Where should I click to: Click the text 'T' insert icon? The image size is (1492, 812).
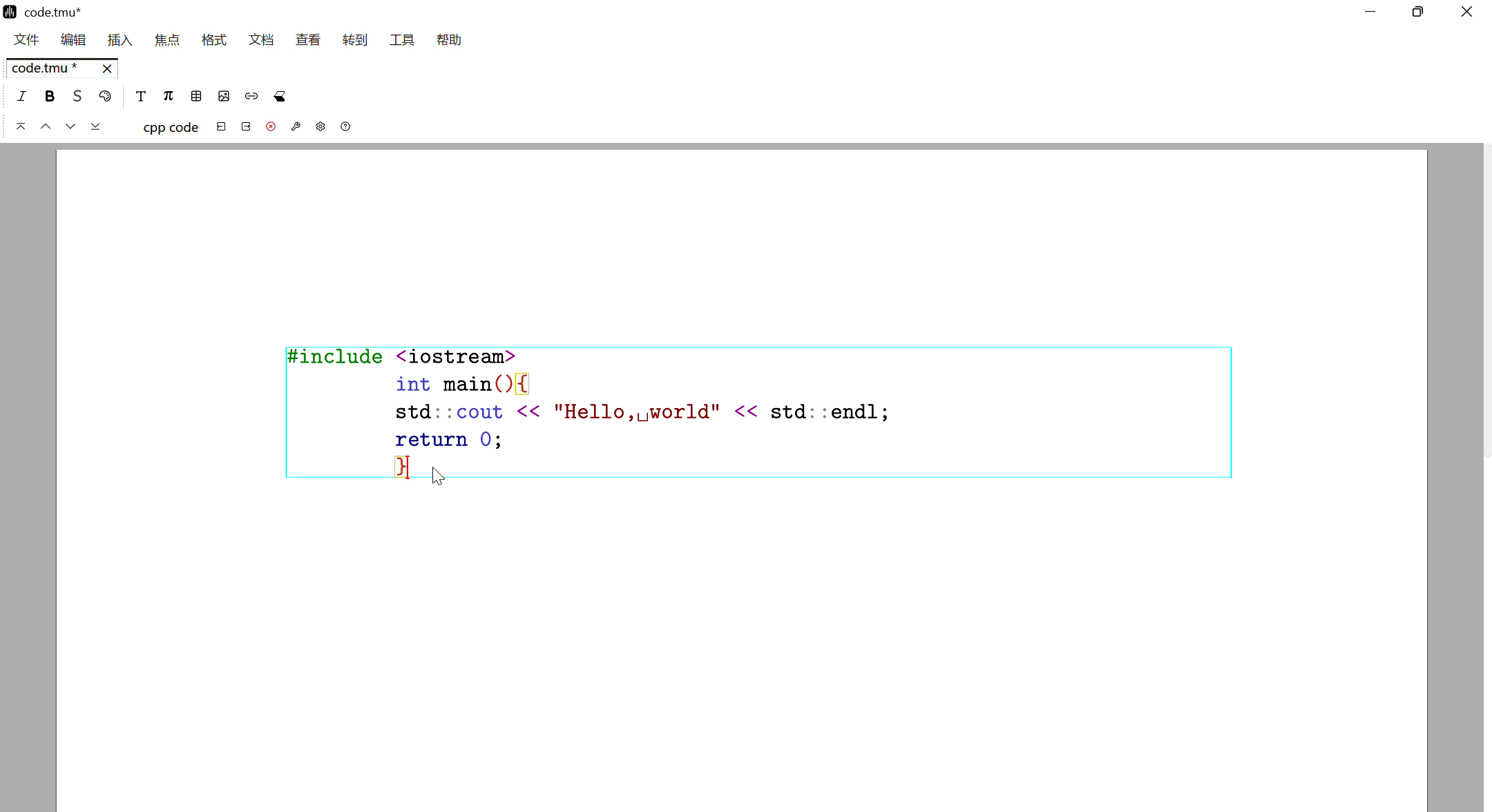(x=141, y=96)
